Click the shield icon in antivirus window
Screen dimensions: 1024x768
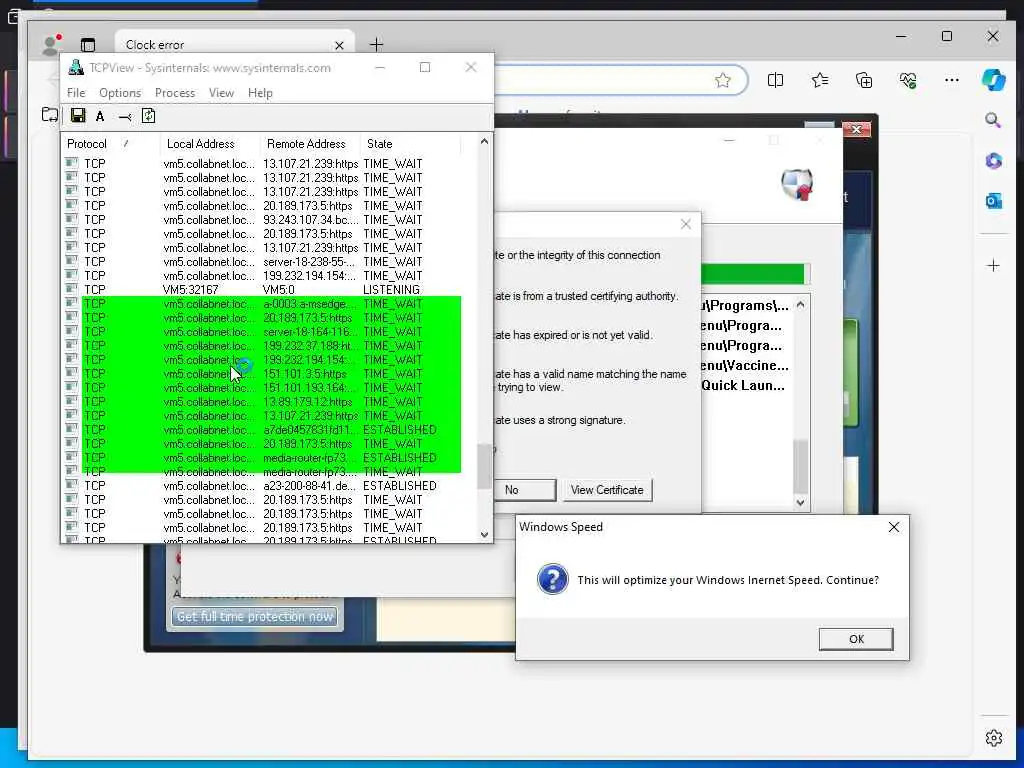[x=797, y=184]
